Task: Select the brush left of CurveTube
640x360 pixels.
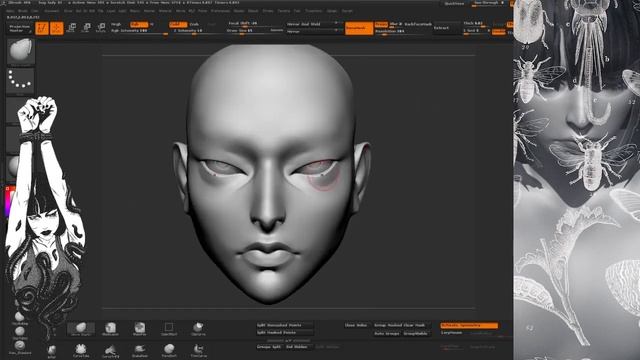Action: point(51,350)
